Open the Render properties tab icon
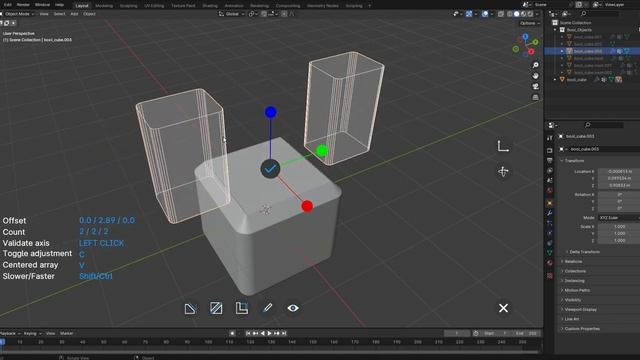This screenshot has height=360, width=640. (x=550, y=150)
